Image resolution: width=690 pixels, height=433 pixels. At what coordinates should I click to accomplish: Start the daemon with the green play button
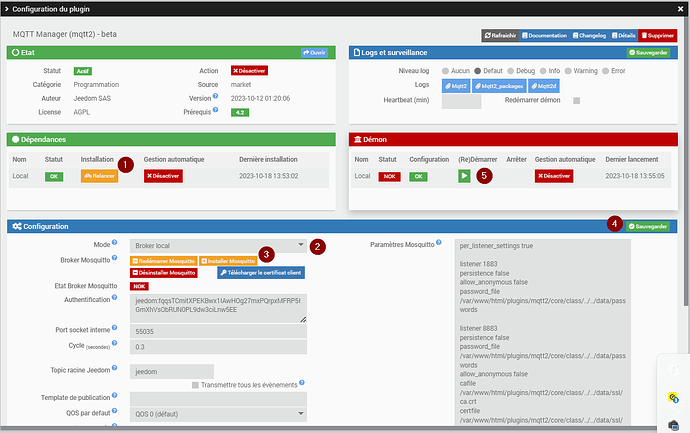tap(464, 176)
